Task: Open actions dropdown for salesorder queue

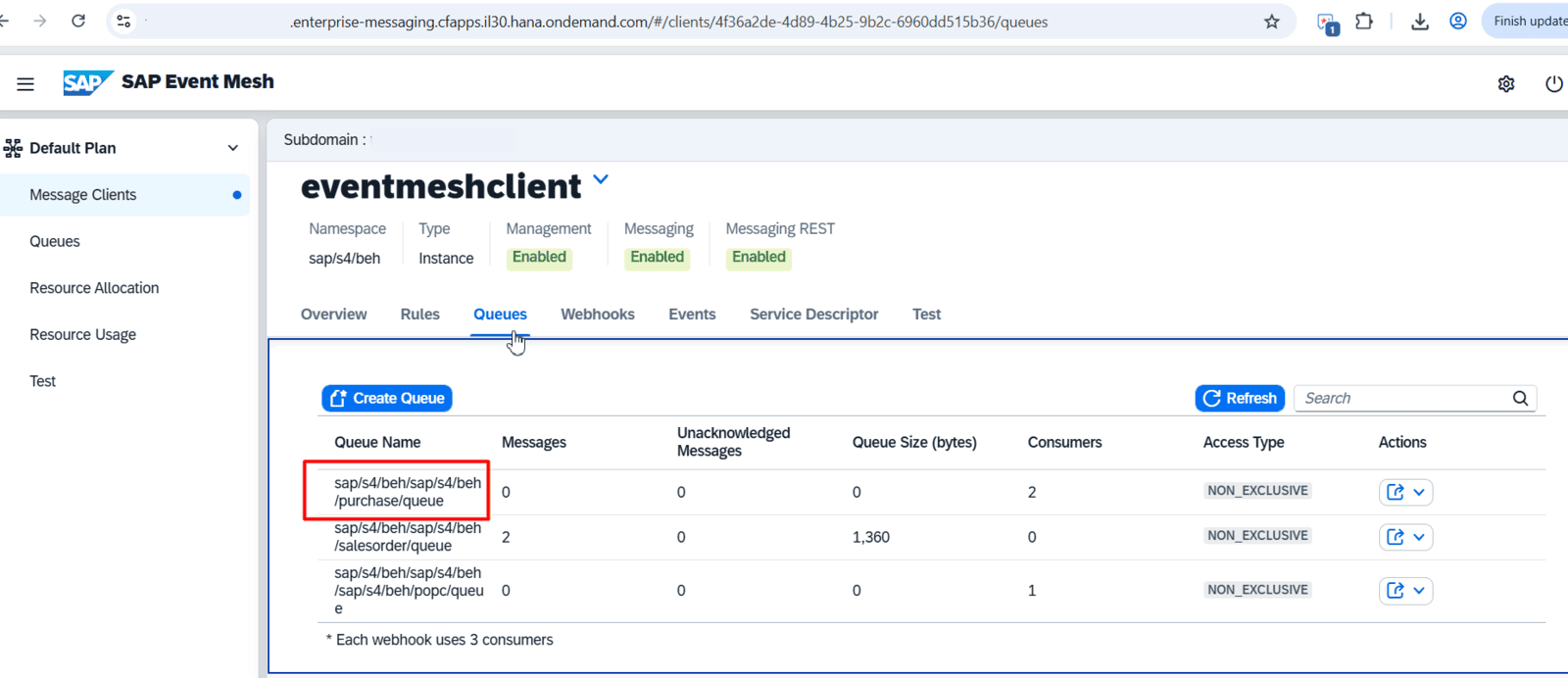Action: 1418,537
